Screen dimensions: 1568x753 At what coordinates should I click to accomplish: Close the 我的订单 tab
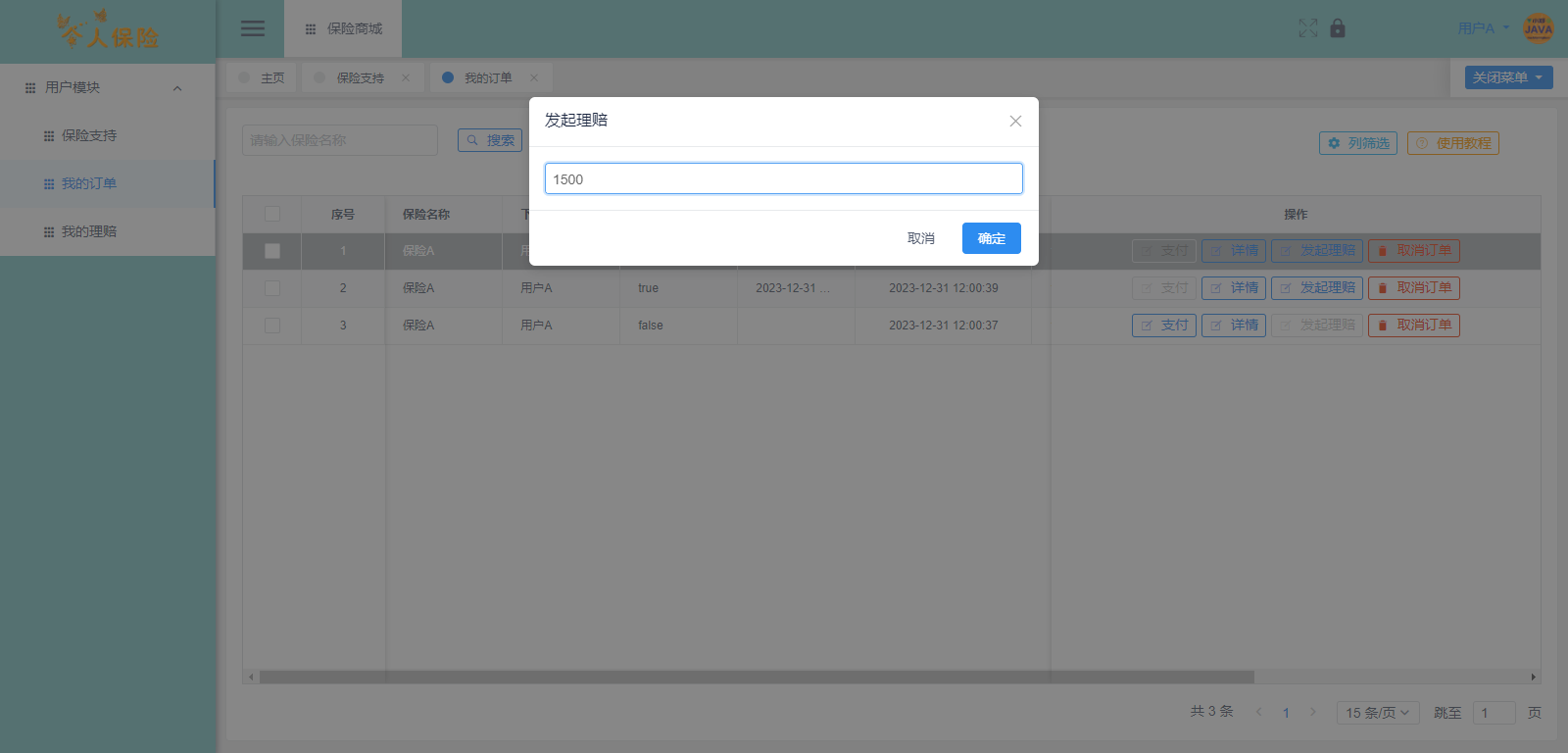pos(534,77)
